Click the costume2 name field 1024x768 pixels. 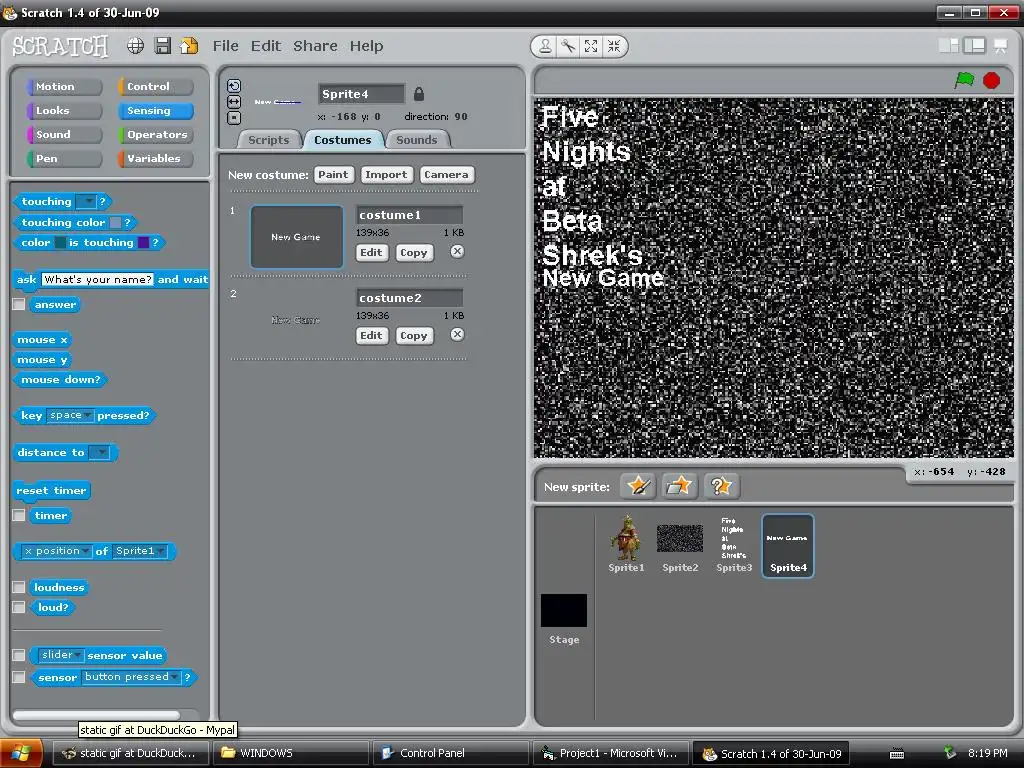coord(409,298)
